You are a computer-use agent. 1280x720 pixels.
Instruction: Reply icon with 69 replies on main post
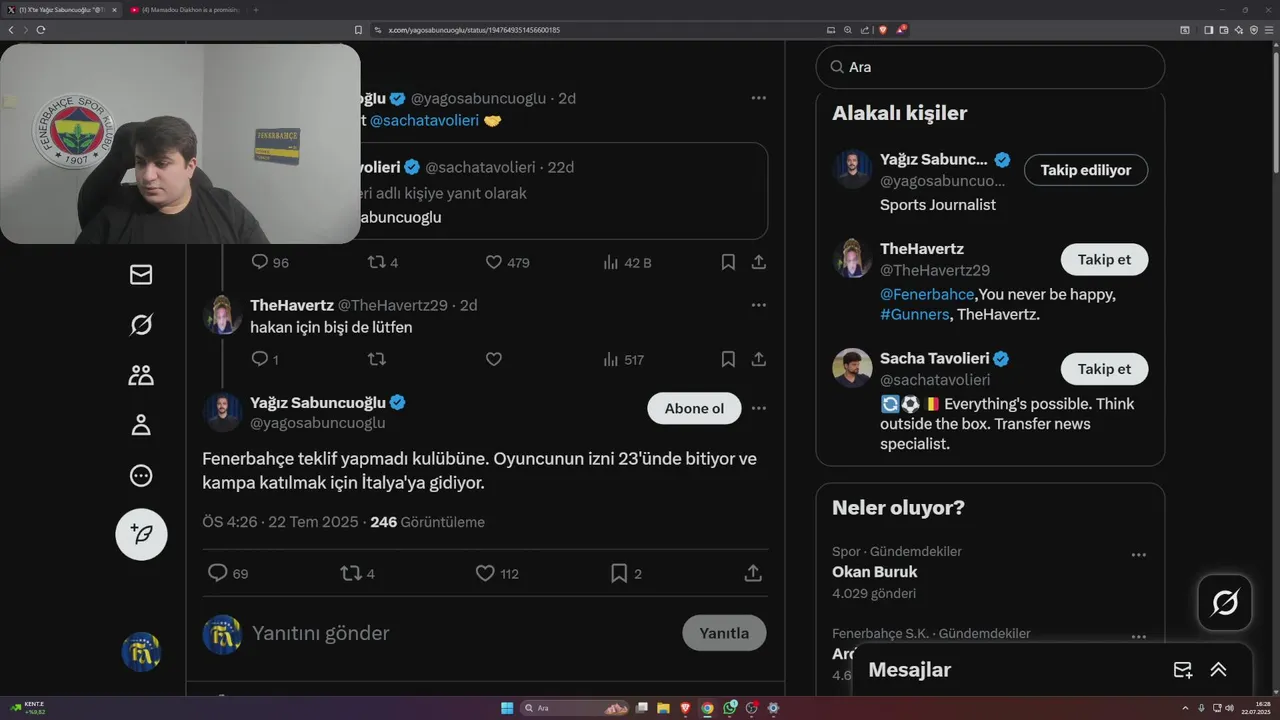(x=217, y=573)
